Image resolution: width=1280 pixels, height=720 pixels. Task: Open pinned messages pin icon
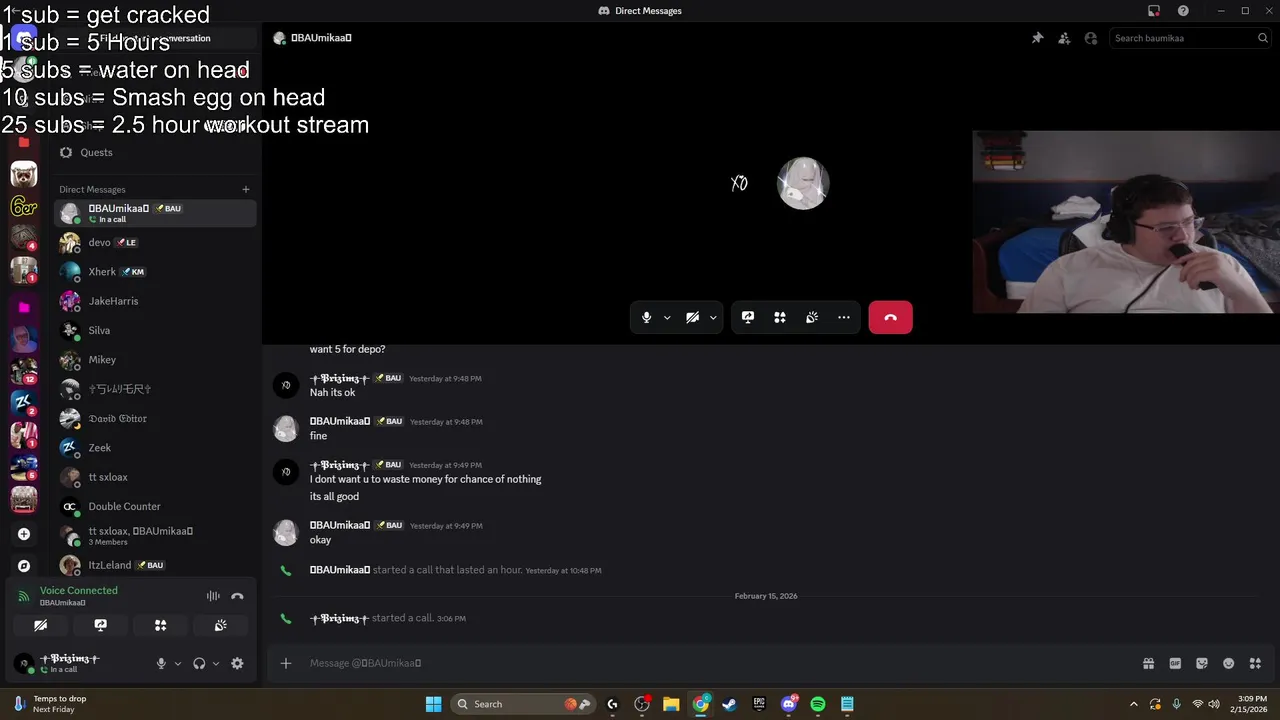click(x=1037, y=38)
